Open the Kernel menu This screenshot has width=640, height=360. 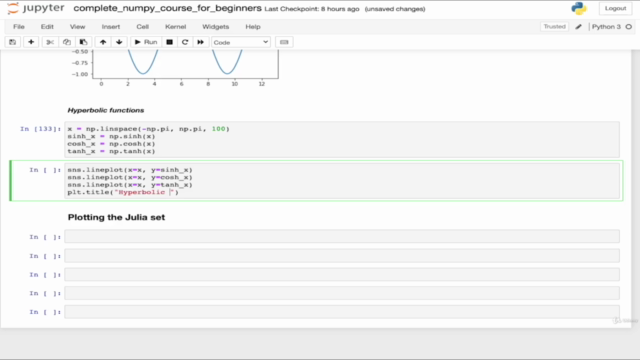[176, 27]
